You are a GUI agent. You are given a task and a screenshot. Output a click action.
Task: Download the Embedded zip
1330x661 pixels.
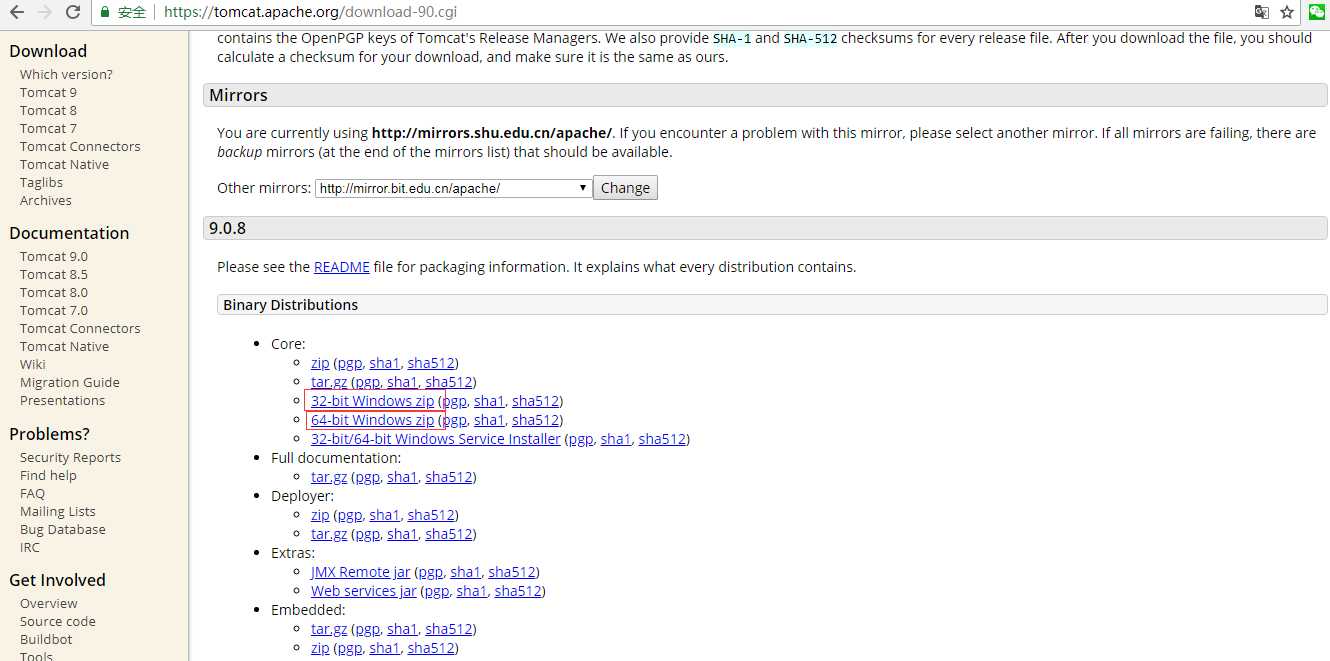[320, 648]
